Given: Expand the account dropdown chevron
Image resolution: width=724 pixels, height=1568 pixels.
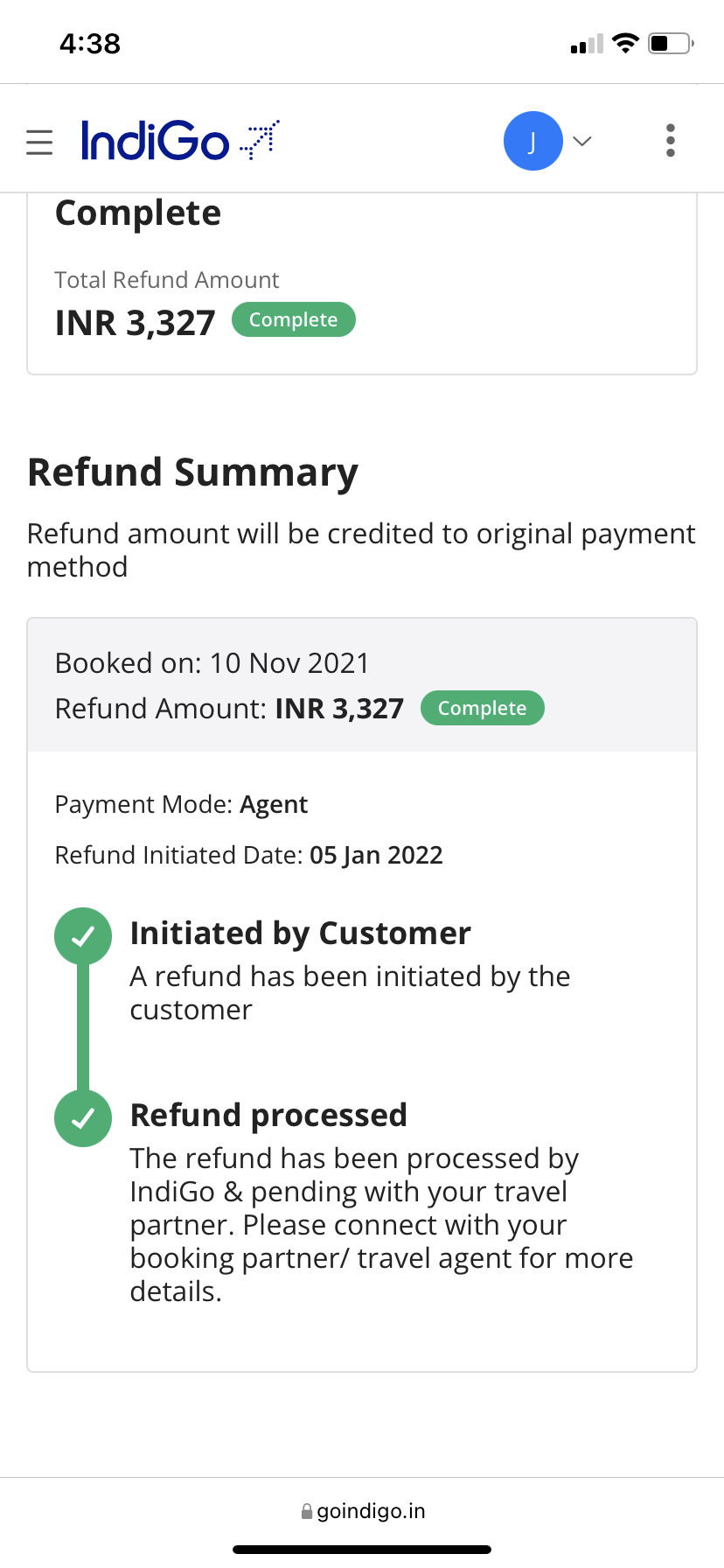Looking at the screenshot, I should [x=582, y=141].
